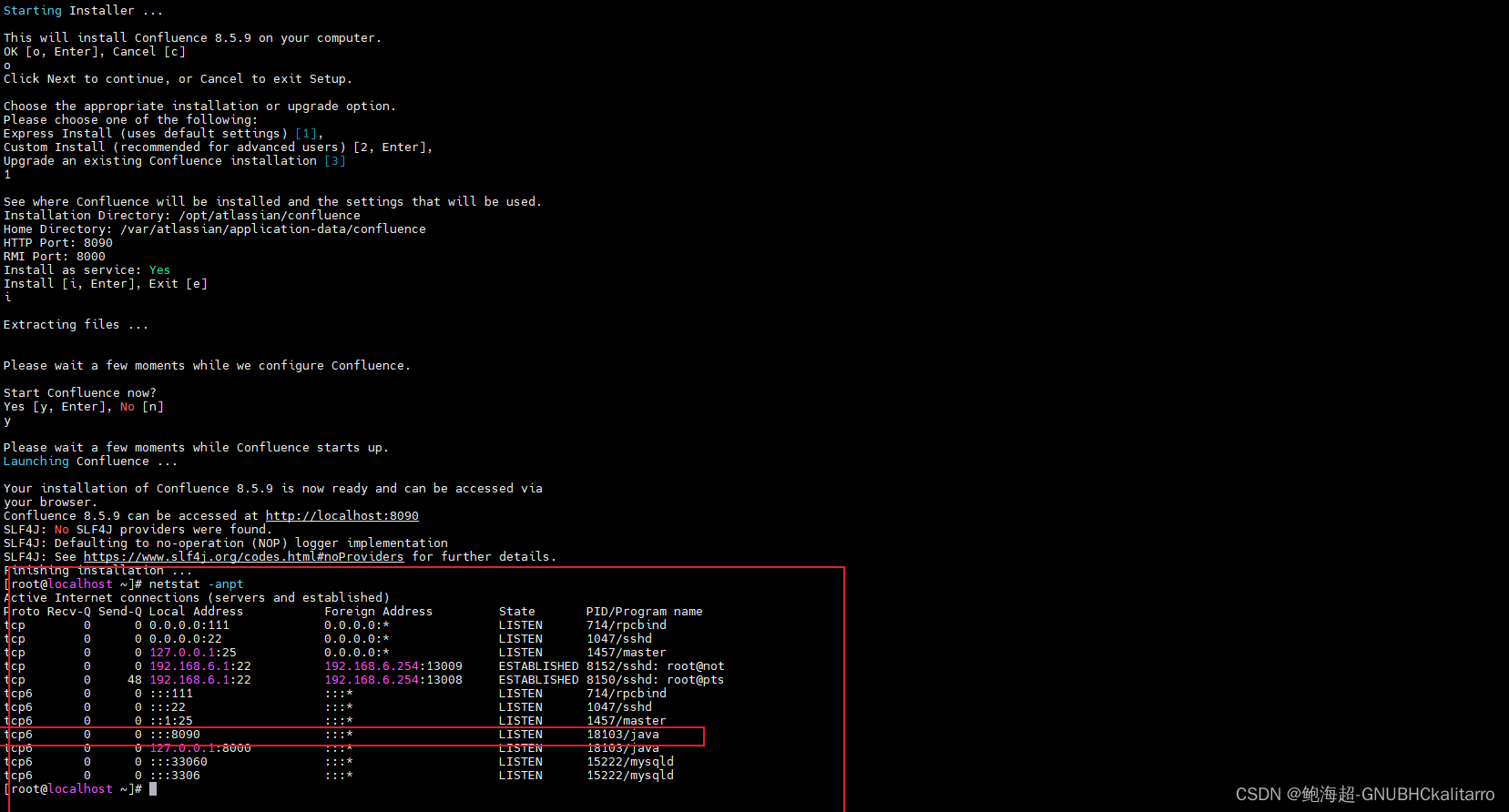The height and width of the screenshot is (812, 1509).
Task: Select the :::8090 local address
Action: click(175, 734)
